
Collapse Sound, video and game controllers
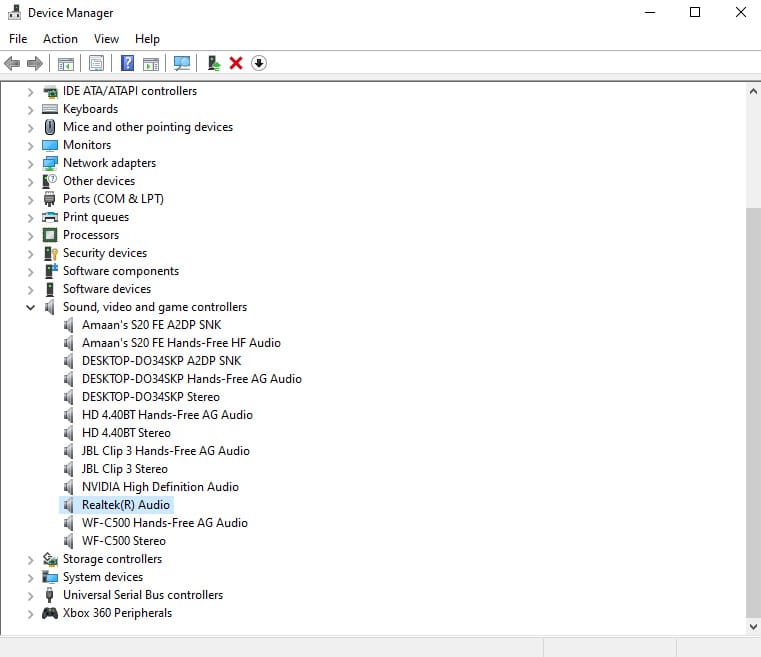coord(30,307)
